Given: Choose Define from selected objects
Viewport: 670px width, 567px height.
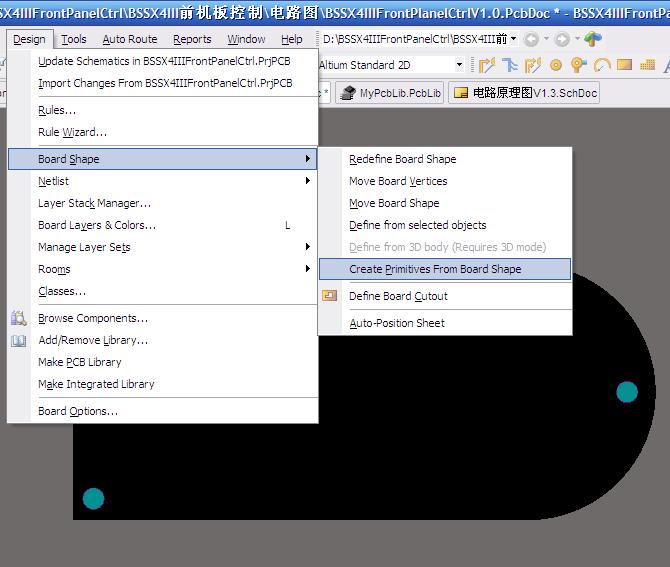Looking at the screenshot, I should (x=445, y=225).
